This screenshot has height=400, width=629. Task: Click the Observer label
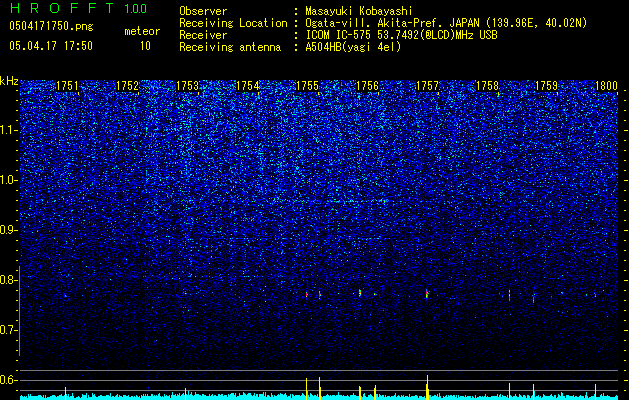tap(203, 11)
